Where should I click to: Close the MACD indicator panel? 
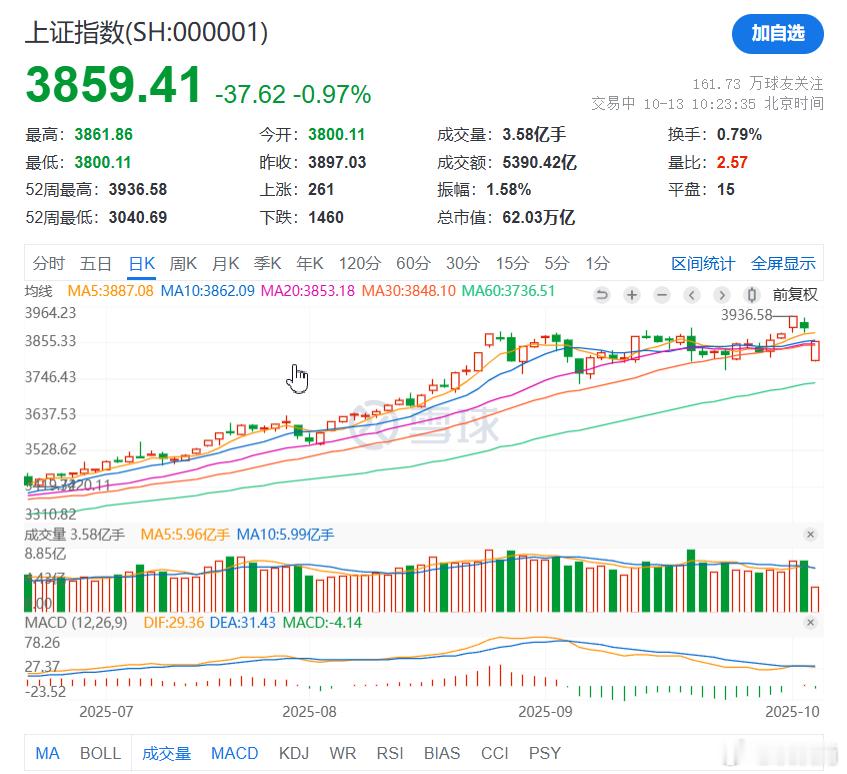pyautogui.click(x=810, y=622)
